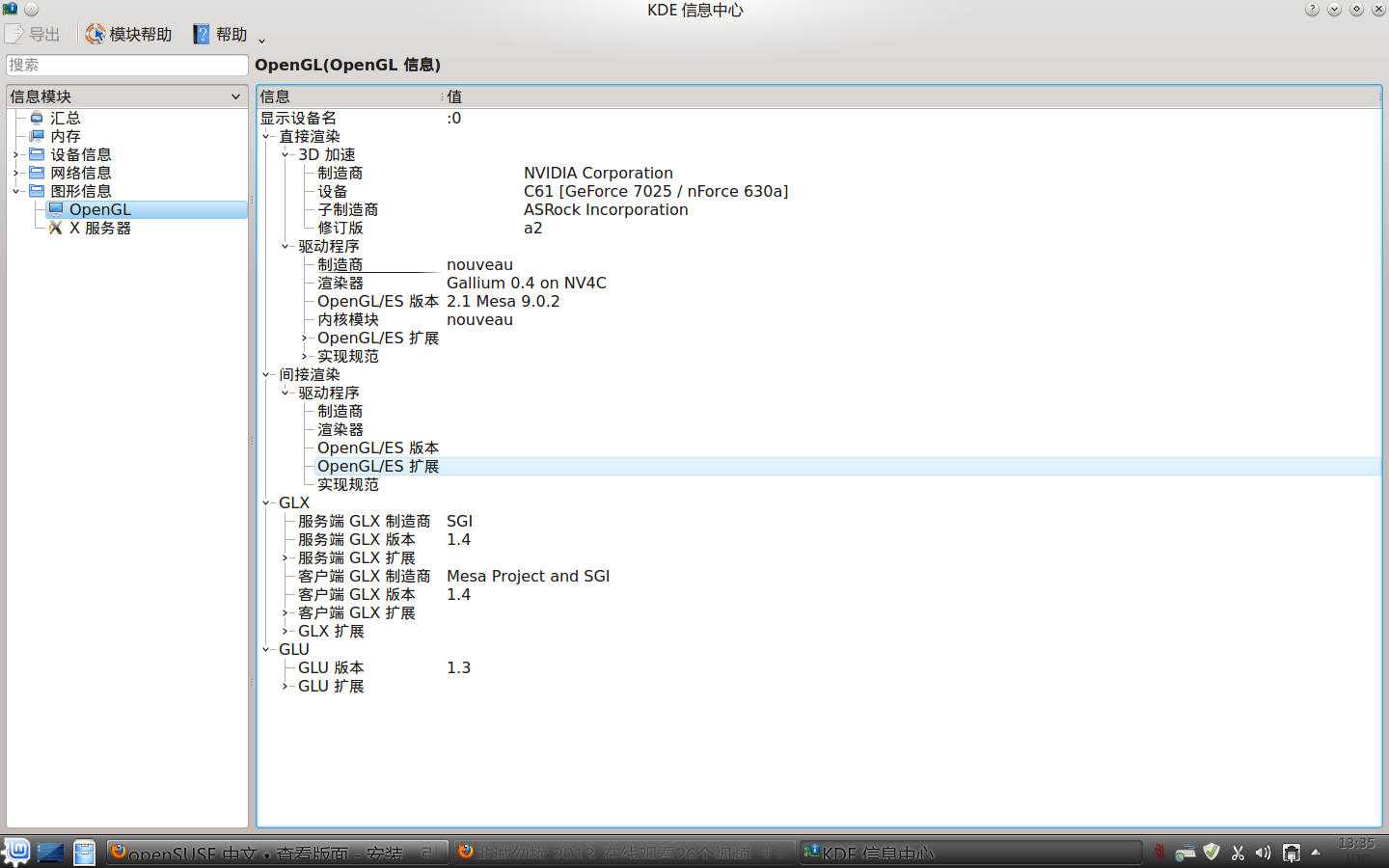Expand 服务端 GLX 扩展
This screenshot has width=1389, height=868.
(286, 557)
